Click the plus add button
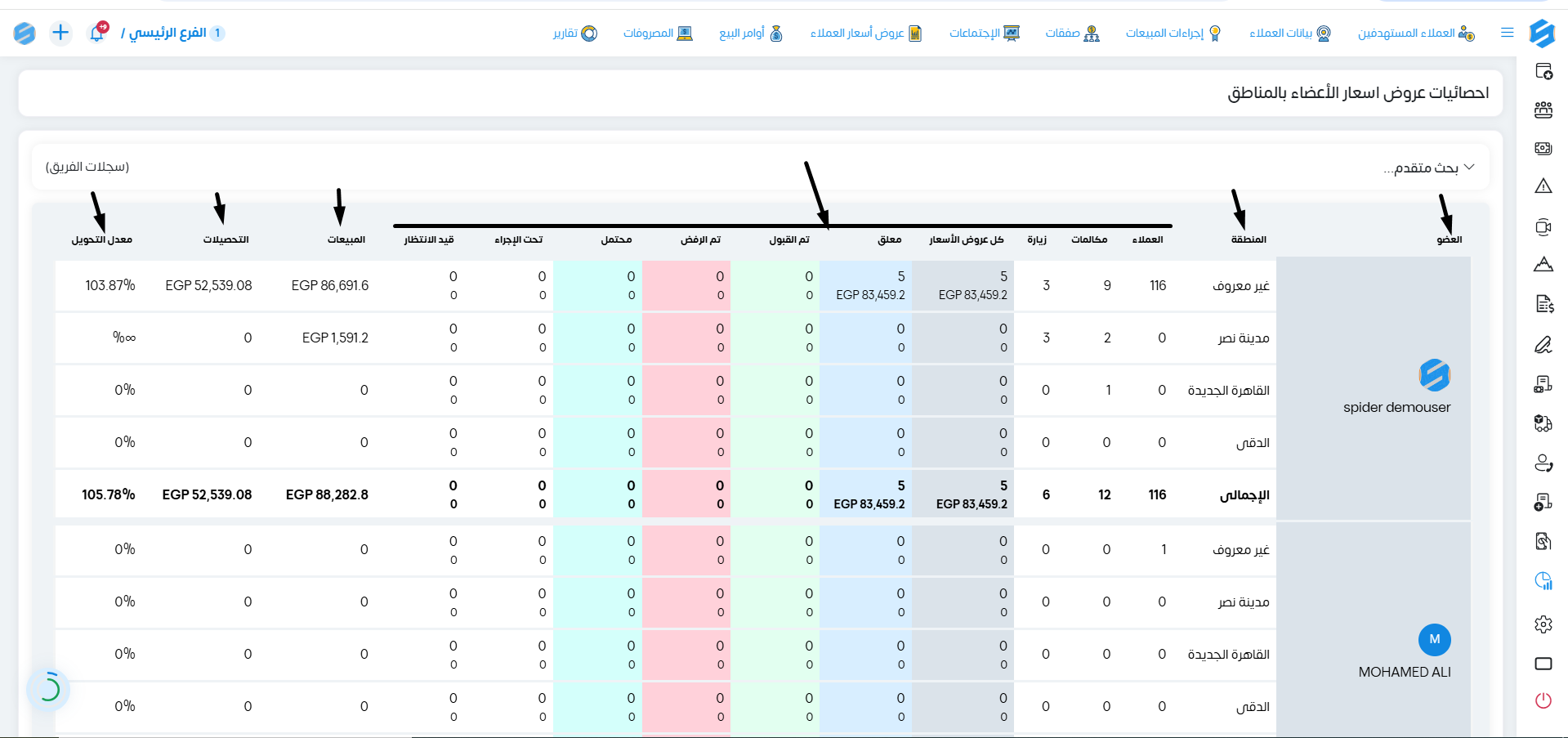Image resolution: width=1568 pixels, height=738 pixels. [x=60, y=33]
